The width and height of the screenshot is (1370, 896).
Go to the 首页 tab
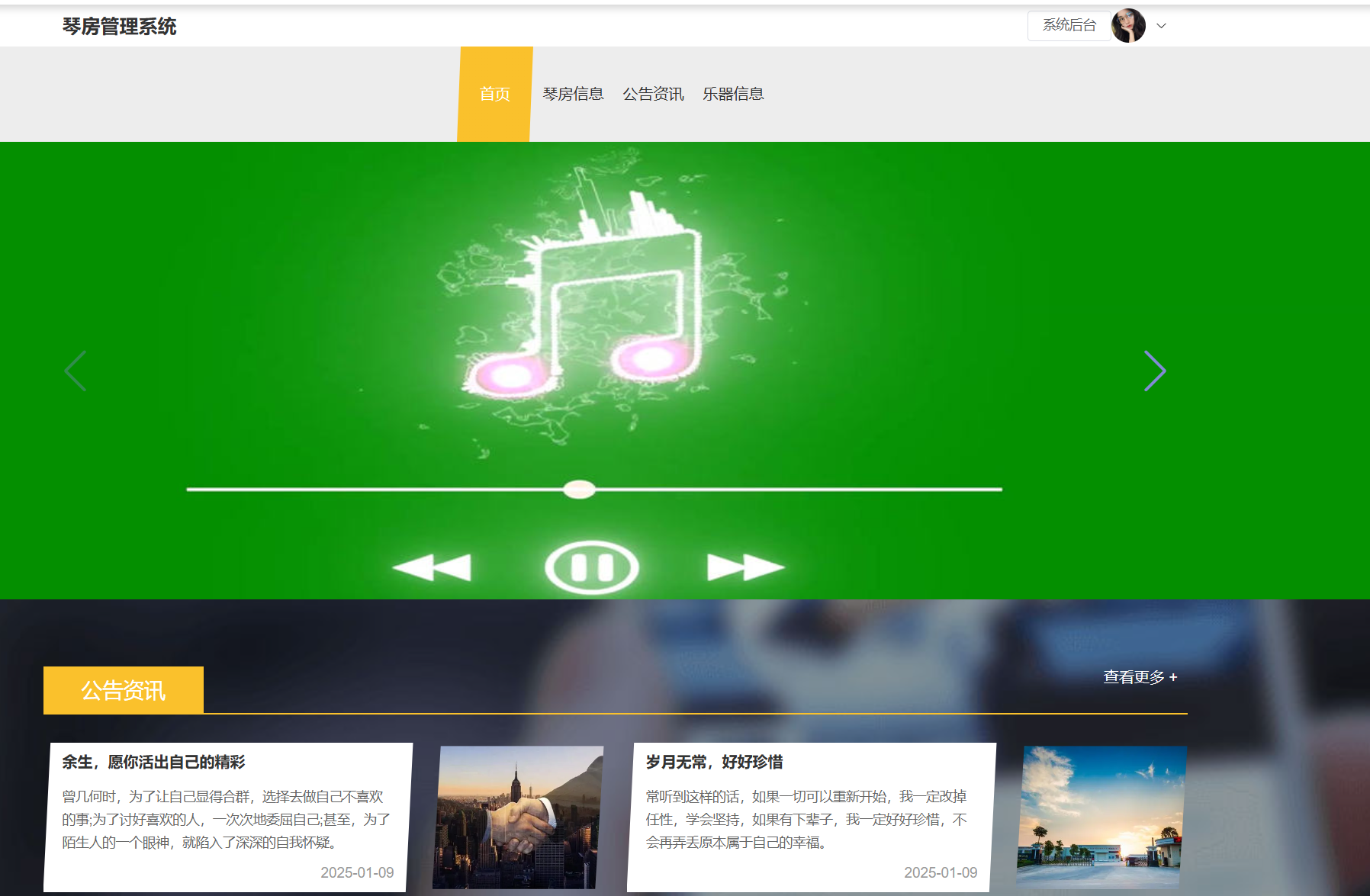click(x=494, y=94)
